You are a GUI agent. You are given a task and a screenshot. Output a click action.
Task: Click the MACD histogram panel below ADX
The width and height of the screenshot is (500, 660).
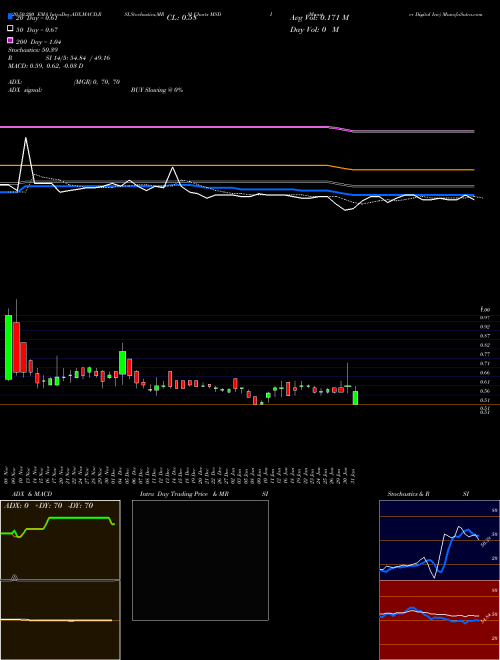(x=60, y=620)
